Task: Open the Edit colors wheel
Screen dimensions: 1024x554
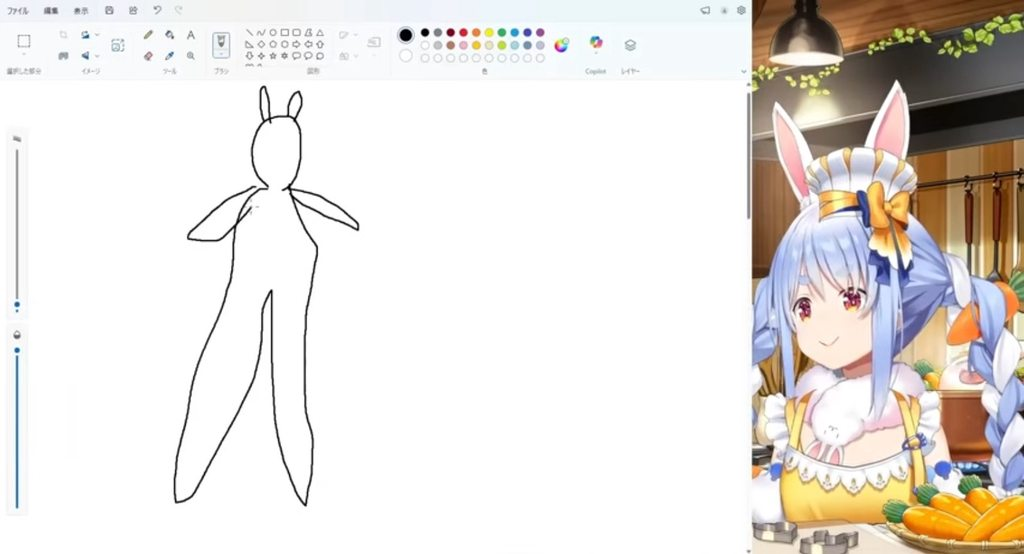Action: [561, 45]
